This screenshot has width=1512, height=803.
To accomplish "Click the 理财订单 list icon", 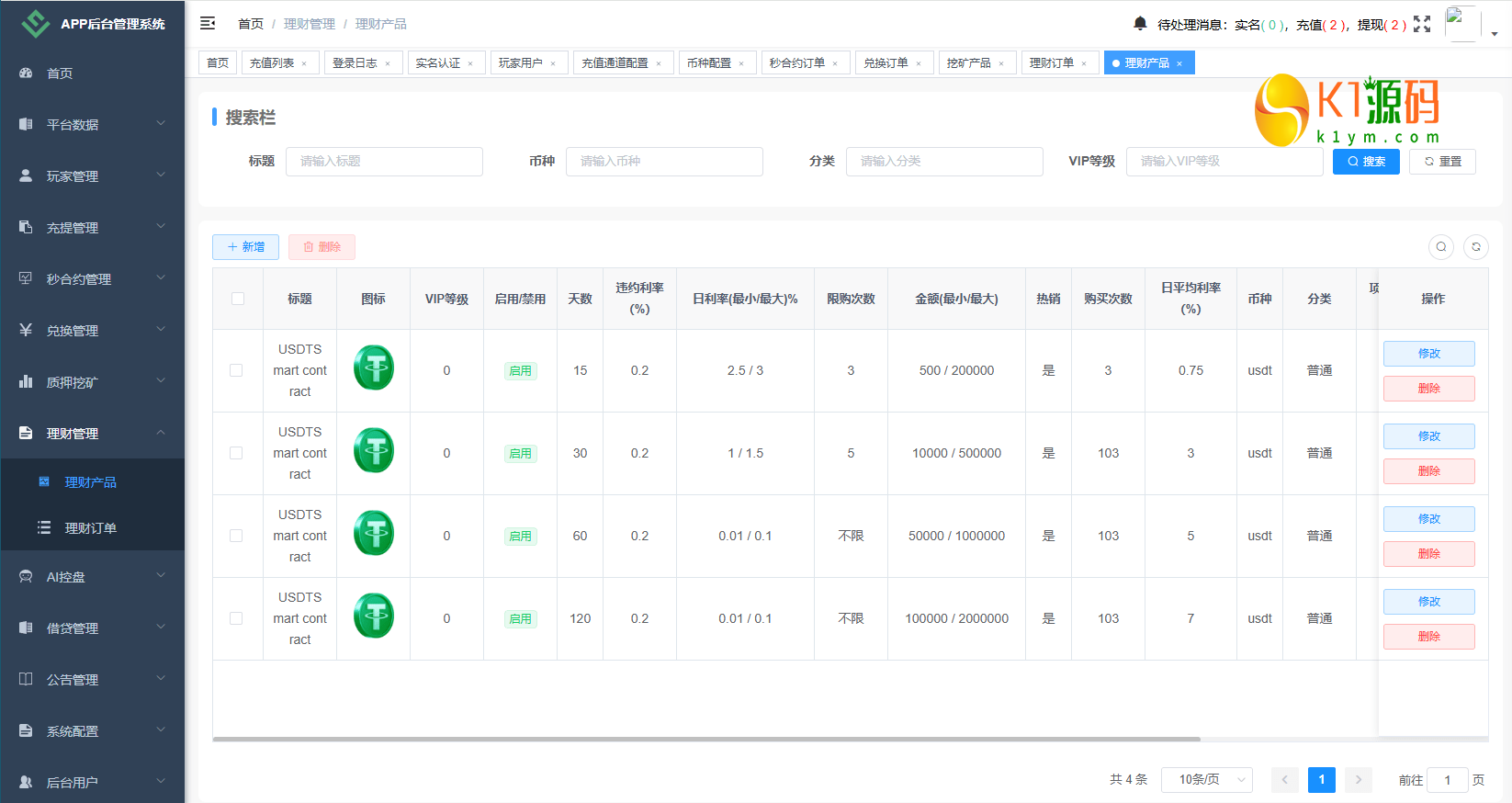I will [x=44, y=527].
